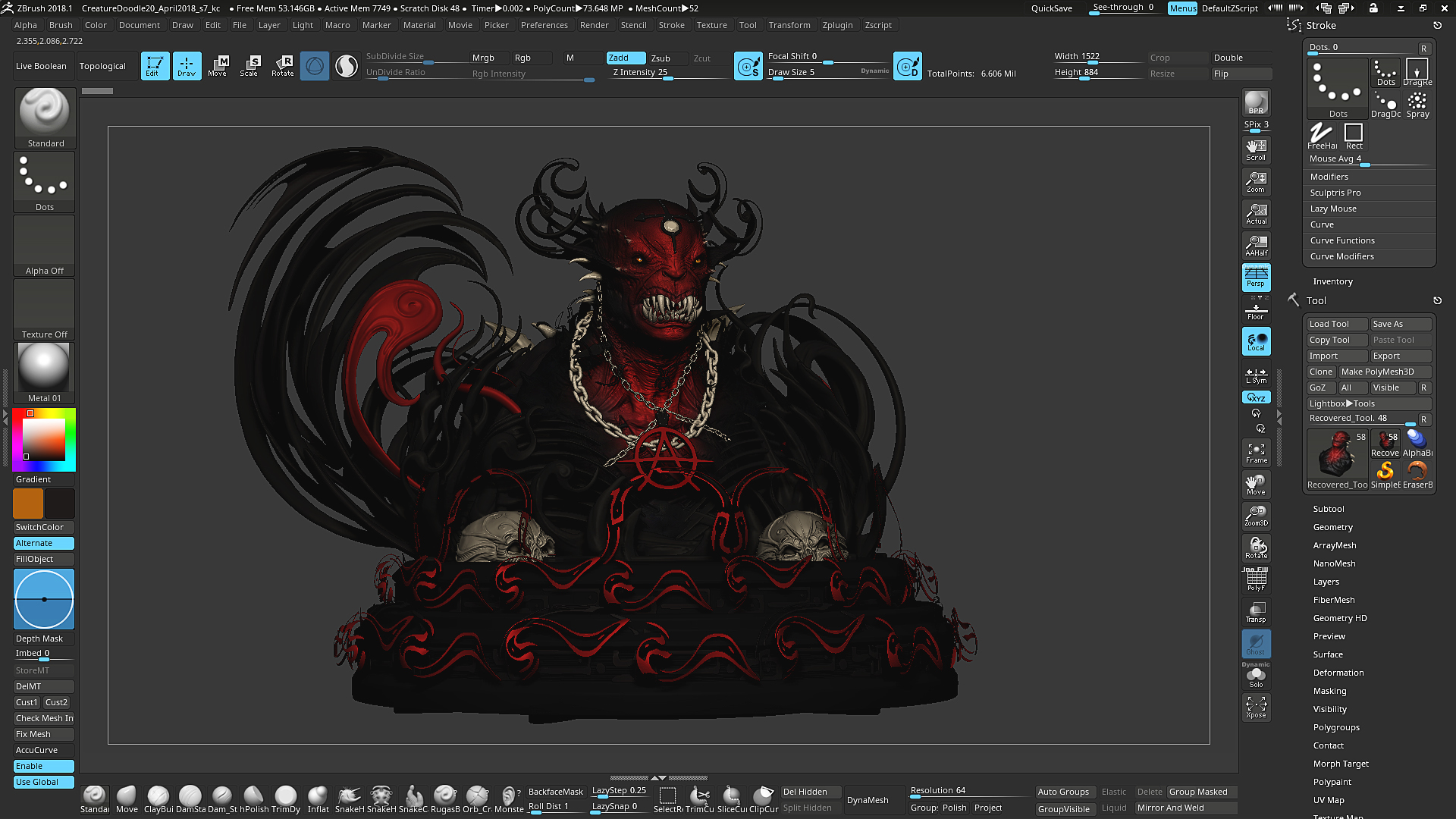
Task: Open the Standard brush thumbnail
Action: click(45, 118)
